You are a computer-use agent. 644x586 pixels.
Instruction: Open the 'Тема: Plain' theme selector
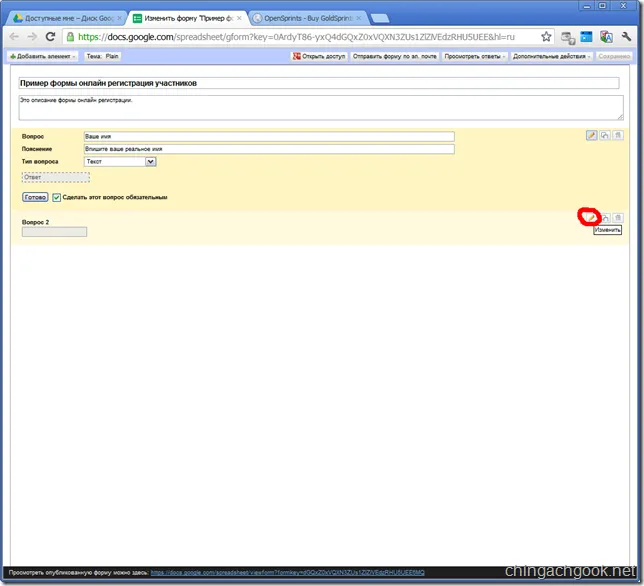102,56
